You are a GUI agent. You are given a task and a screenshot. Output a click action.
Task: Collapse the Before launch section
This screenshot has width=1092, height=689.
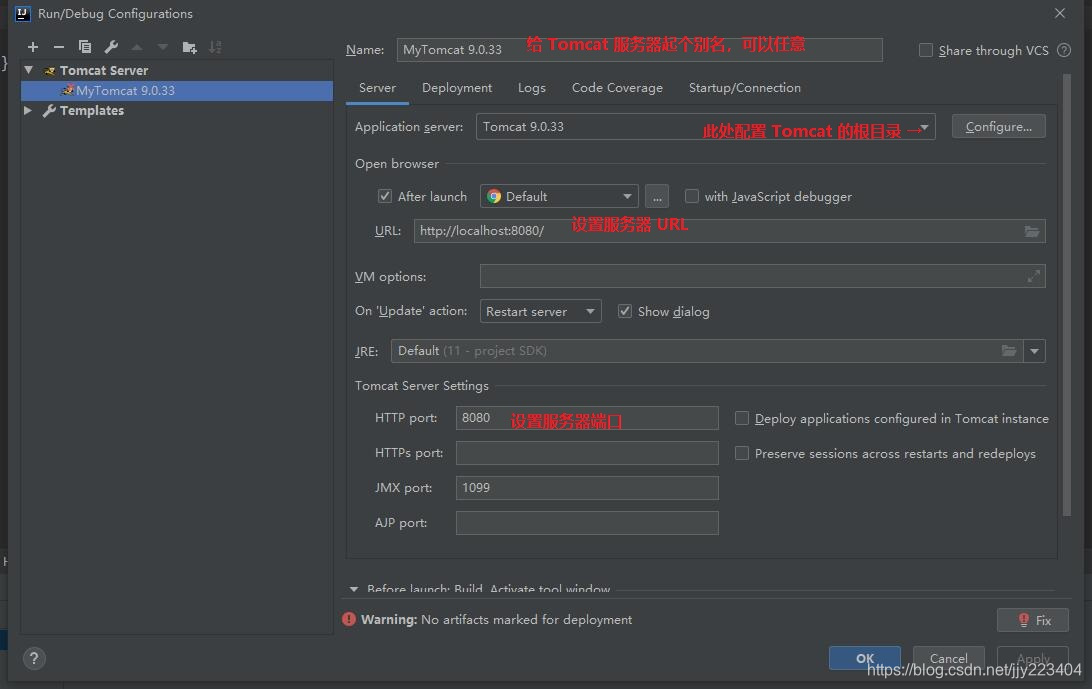tap(354, 589)
